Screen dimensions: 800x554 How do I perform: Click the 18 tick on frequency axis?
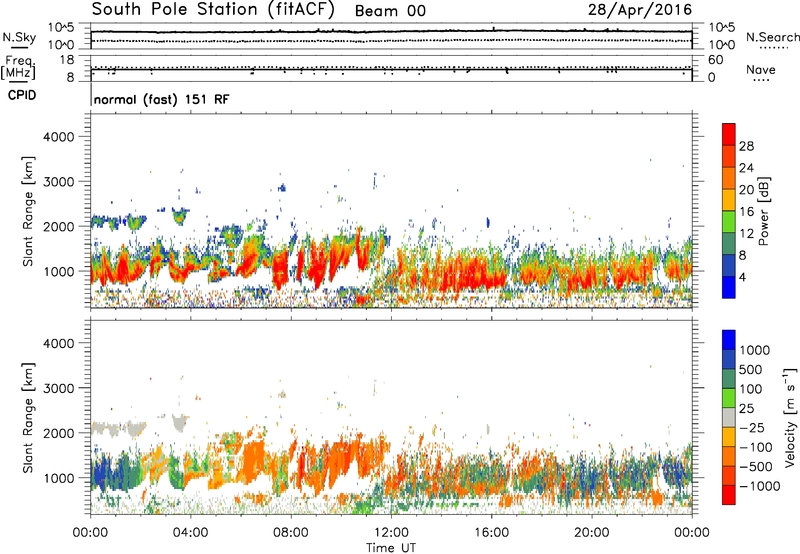click(67, 60)
